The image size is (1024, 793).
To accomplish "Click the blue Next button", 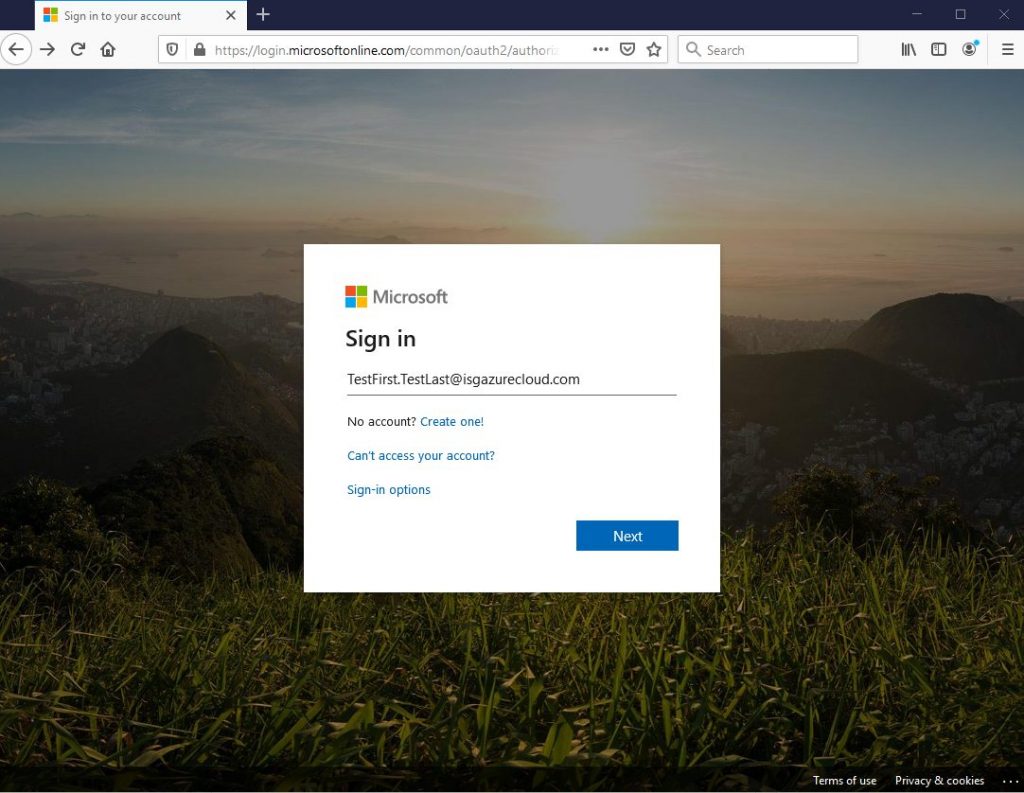I will [627, 536].
